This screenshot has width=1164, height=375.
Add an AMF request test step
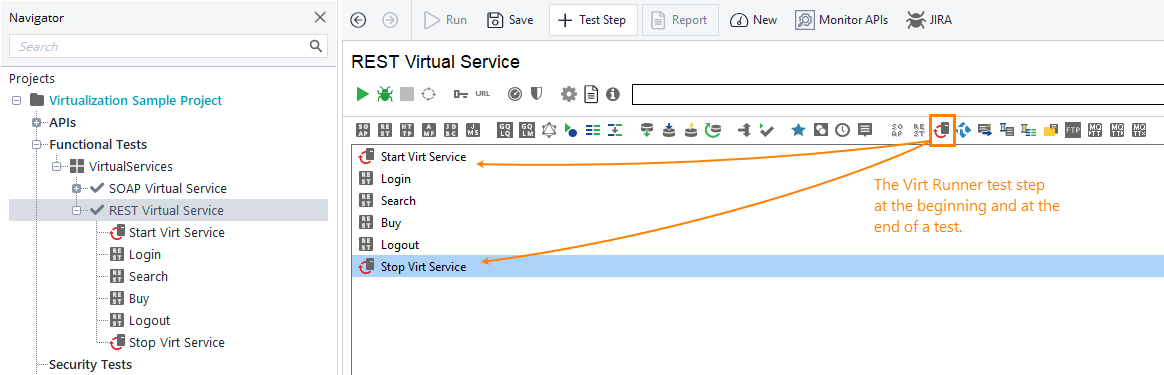pos(429,131)
